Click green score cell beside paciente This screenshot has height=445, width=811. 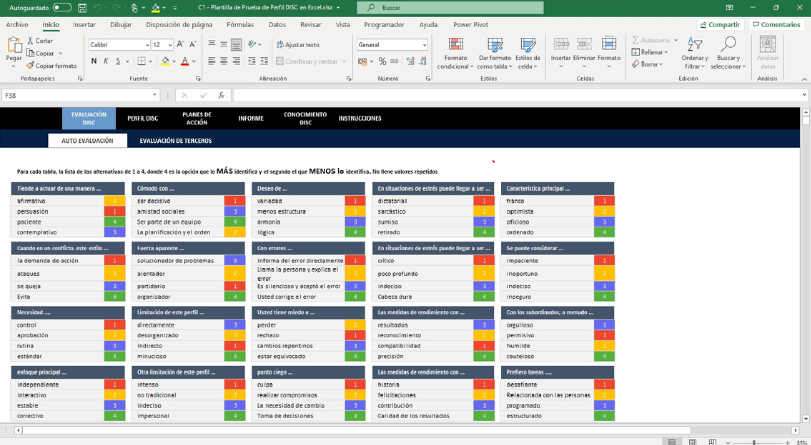coord(114,221)
